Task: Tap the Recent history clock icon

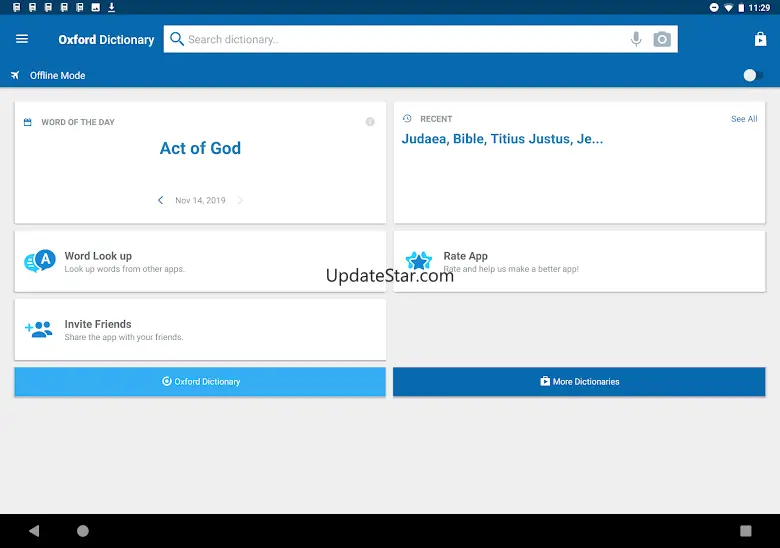Action: 407,118
